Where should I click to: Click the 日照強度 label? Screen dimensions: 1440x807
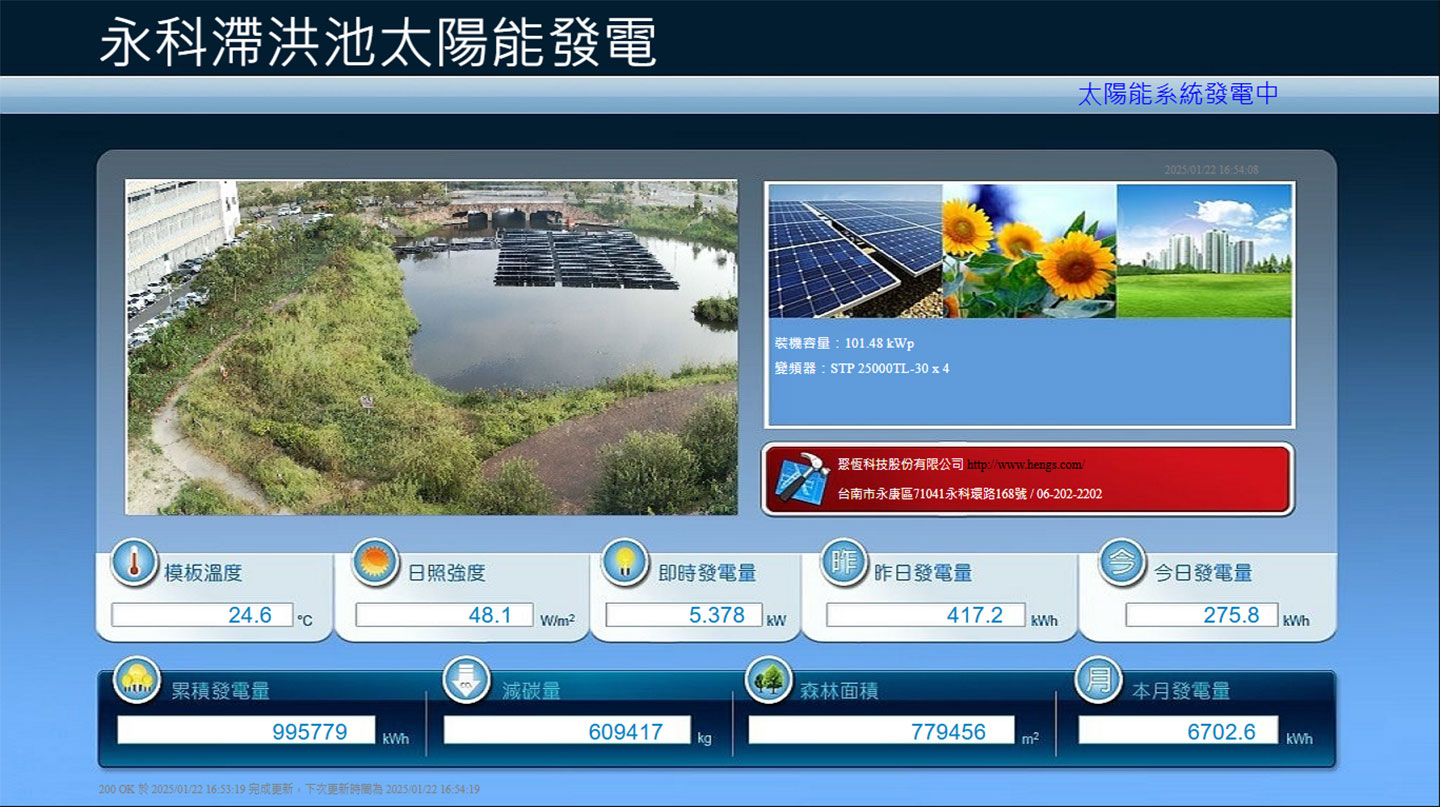tap(447, 573)
